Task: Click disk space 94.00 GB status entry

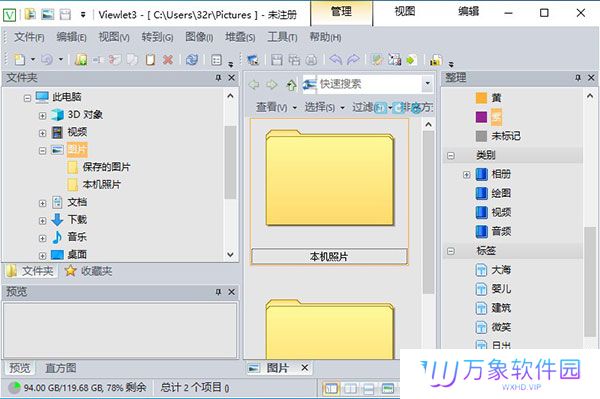Action: [x=78, y=388]
